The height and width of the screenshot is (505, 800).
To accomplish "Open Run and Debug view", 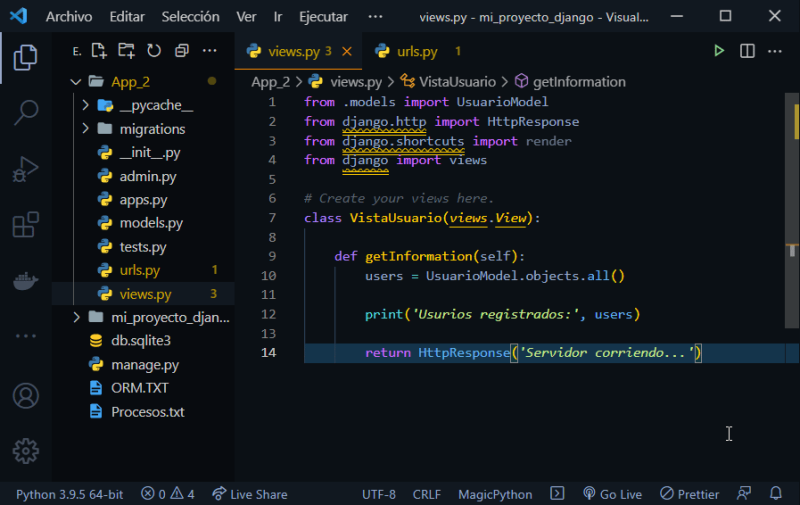I will (26, 169).
